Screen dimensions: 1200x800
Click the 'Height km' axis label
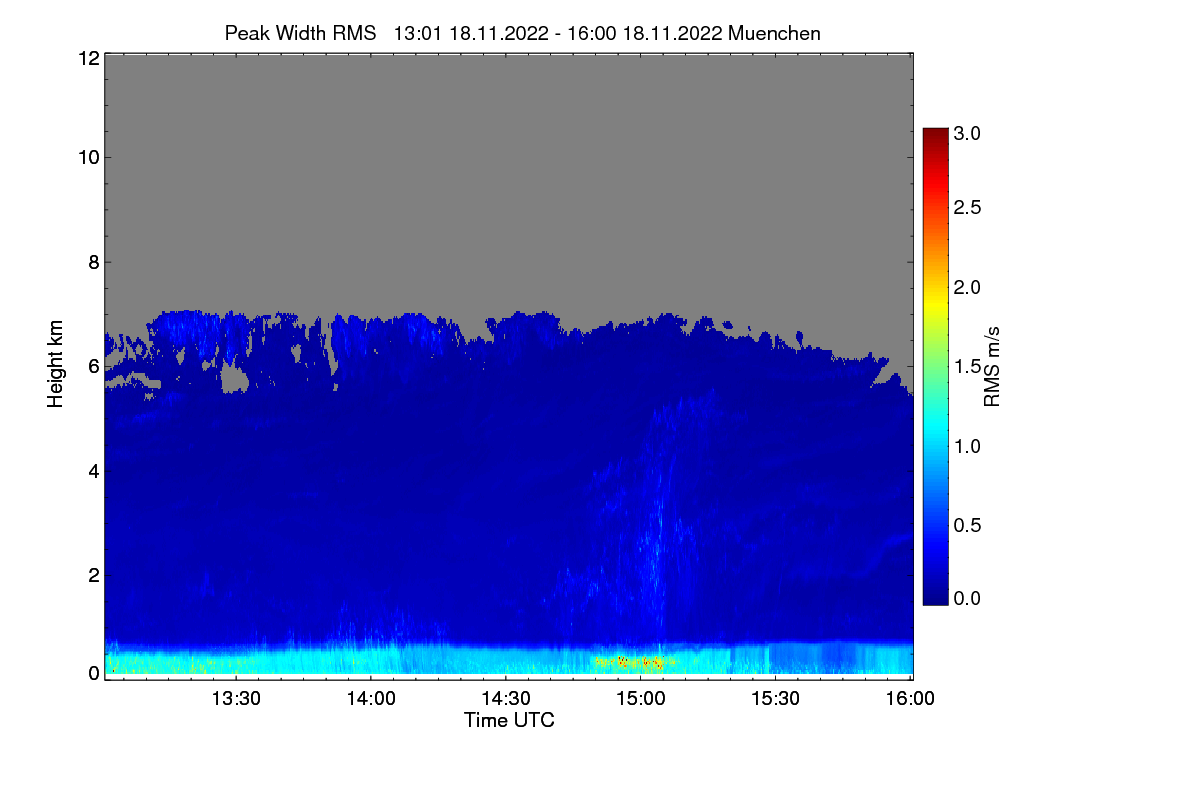[x=56, y=365]
